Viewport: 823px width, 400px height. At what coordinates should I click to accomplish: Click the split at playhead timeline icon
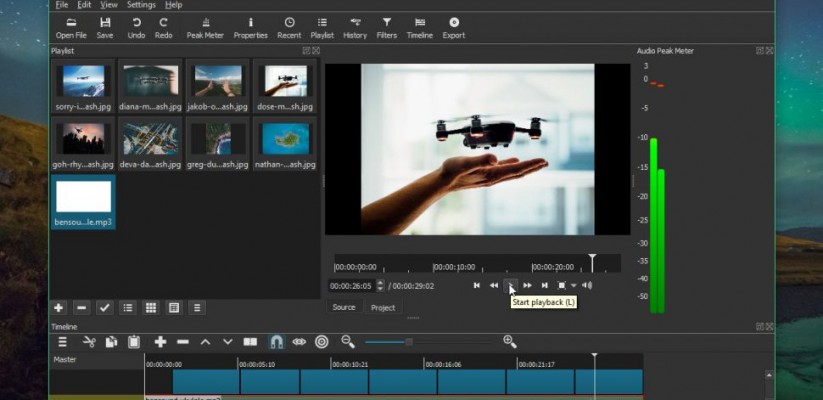tap(250, 342)
